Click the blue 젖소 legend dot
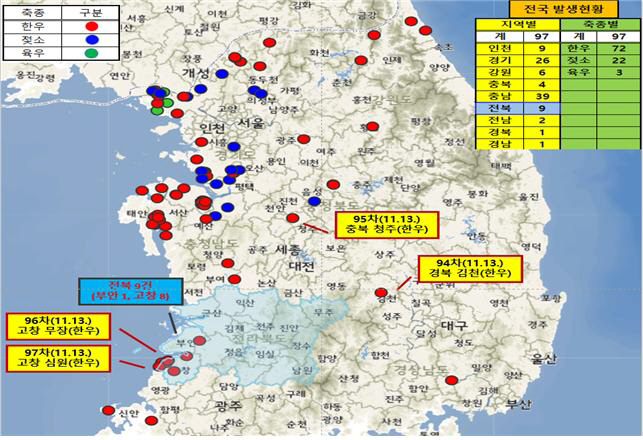643x440 pixels. pos(92,40)
